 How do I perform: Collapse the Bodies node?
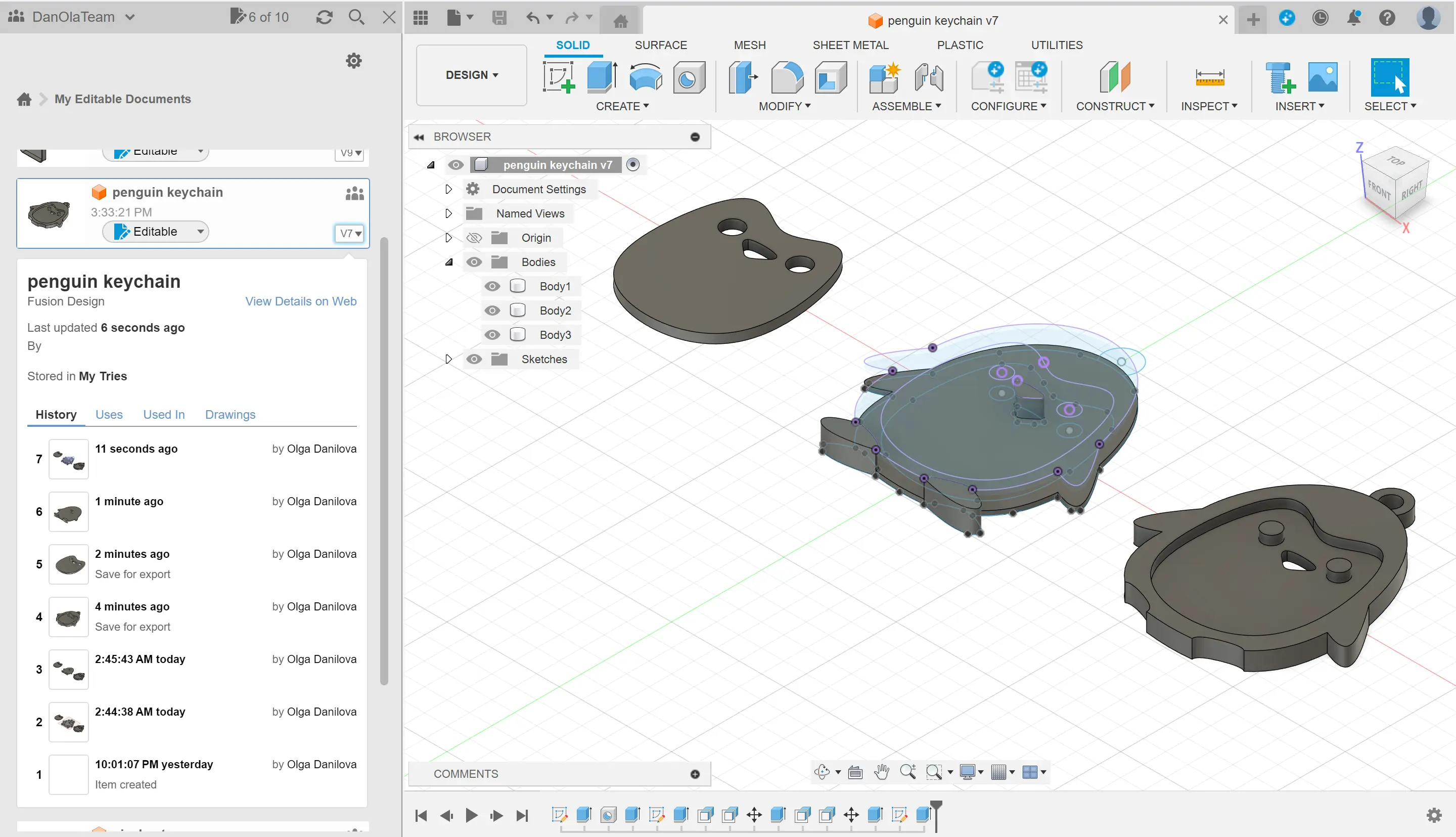tap(449, 262)
